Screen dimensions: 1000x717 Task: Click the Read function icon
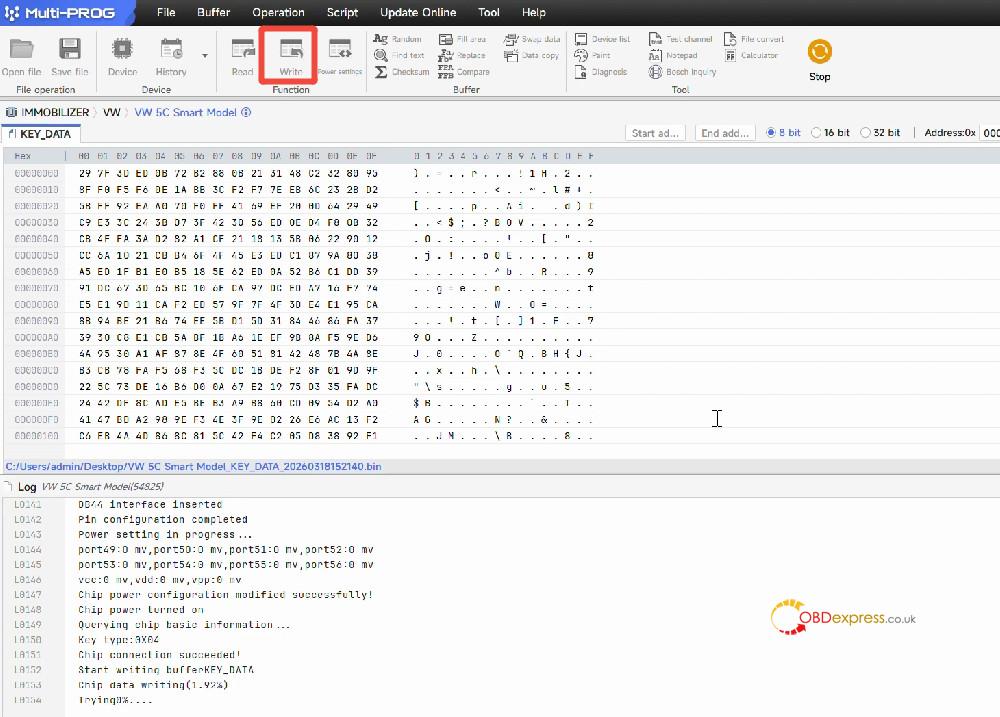(242, 54)
